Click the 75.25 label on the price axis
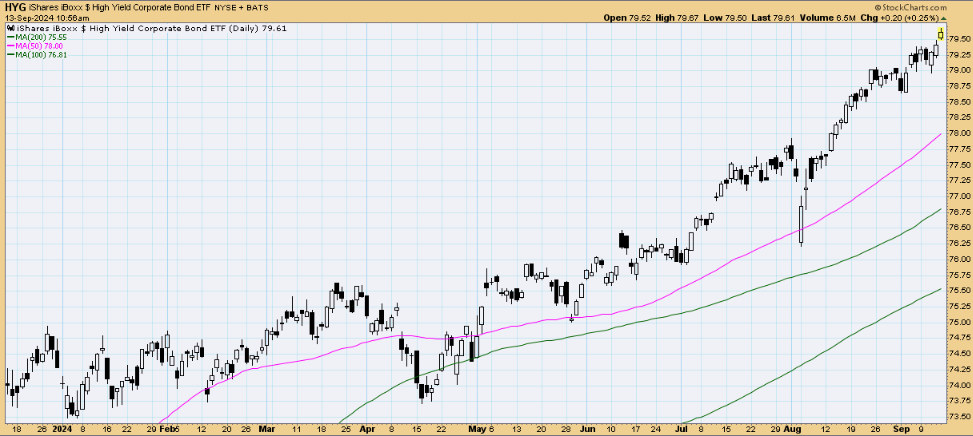Screen dimensions: 973x436 pyautogui.click(x=959, y=306)
